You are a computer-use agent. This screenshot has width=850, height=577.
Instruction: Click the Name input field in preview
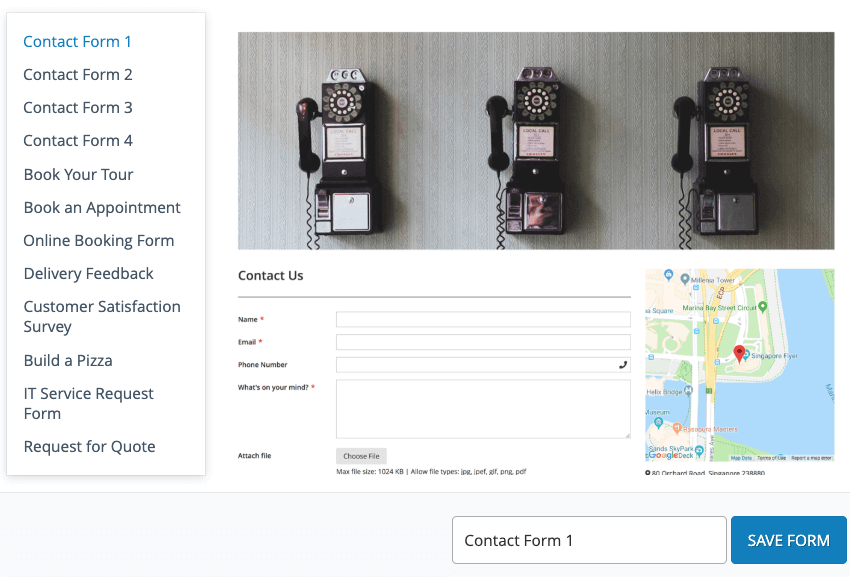tap(483, 320)
